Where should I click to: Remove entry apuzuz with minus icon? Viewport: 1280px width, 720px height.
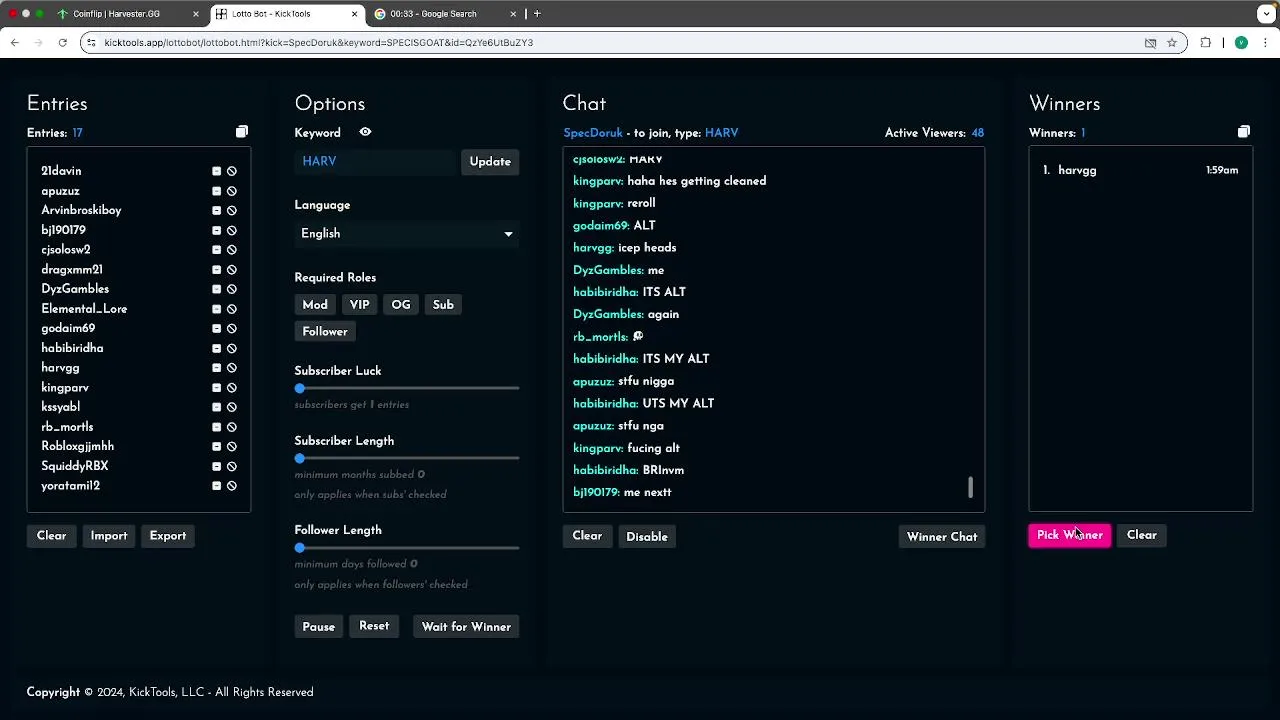tap(216, 191)
